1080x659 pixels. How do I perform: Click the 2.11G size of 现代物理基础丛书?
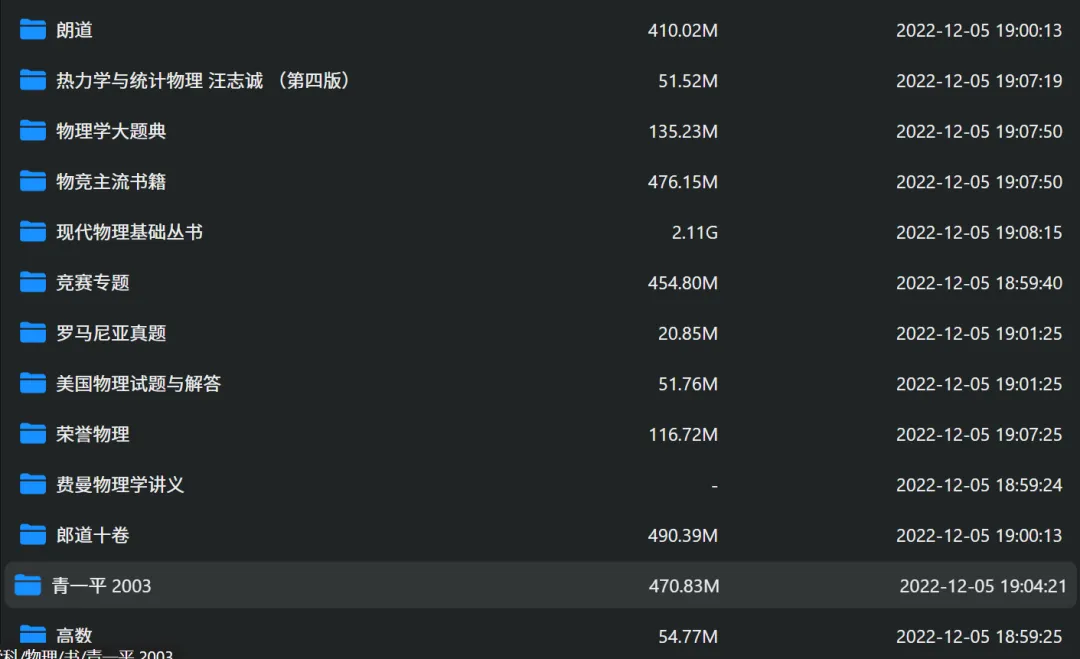[x=694, y=233]
